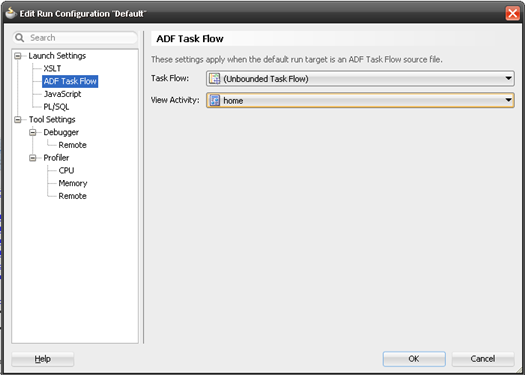Select Remote under Debugger
The width and height of the screenshot is (525, 375).
click(72, 145)
